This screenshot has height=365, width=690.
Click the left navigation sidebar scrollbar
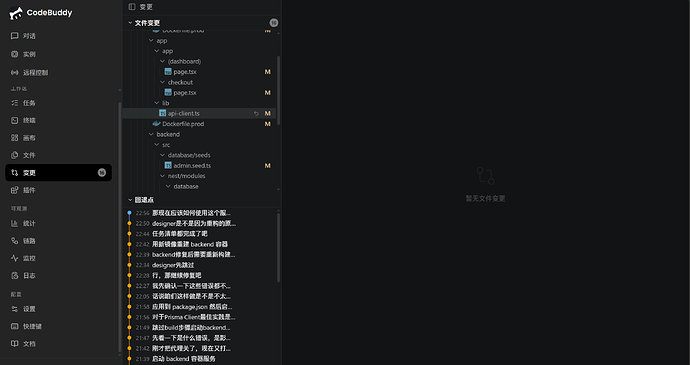(120, 227)
